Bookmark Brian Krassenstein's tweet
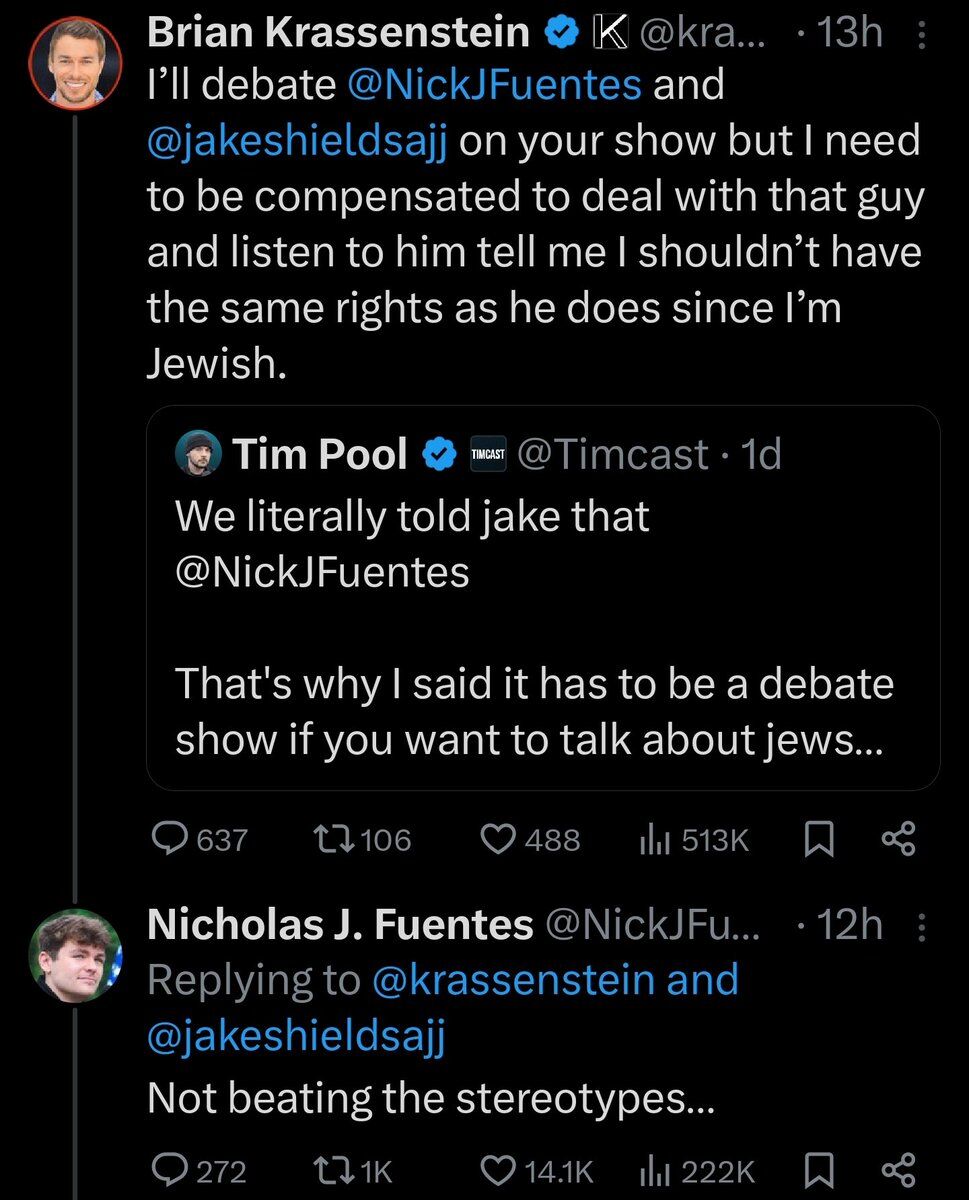Screen dimensions: 969x1200 [817, 840]
